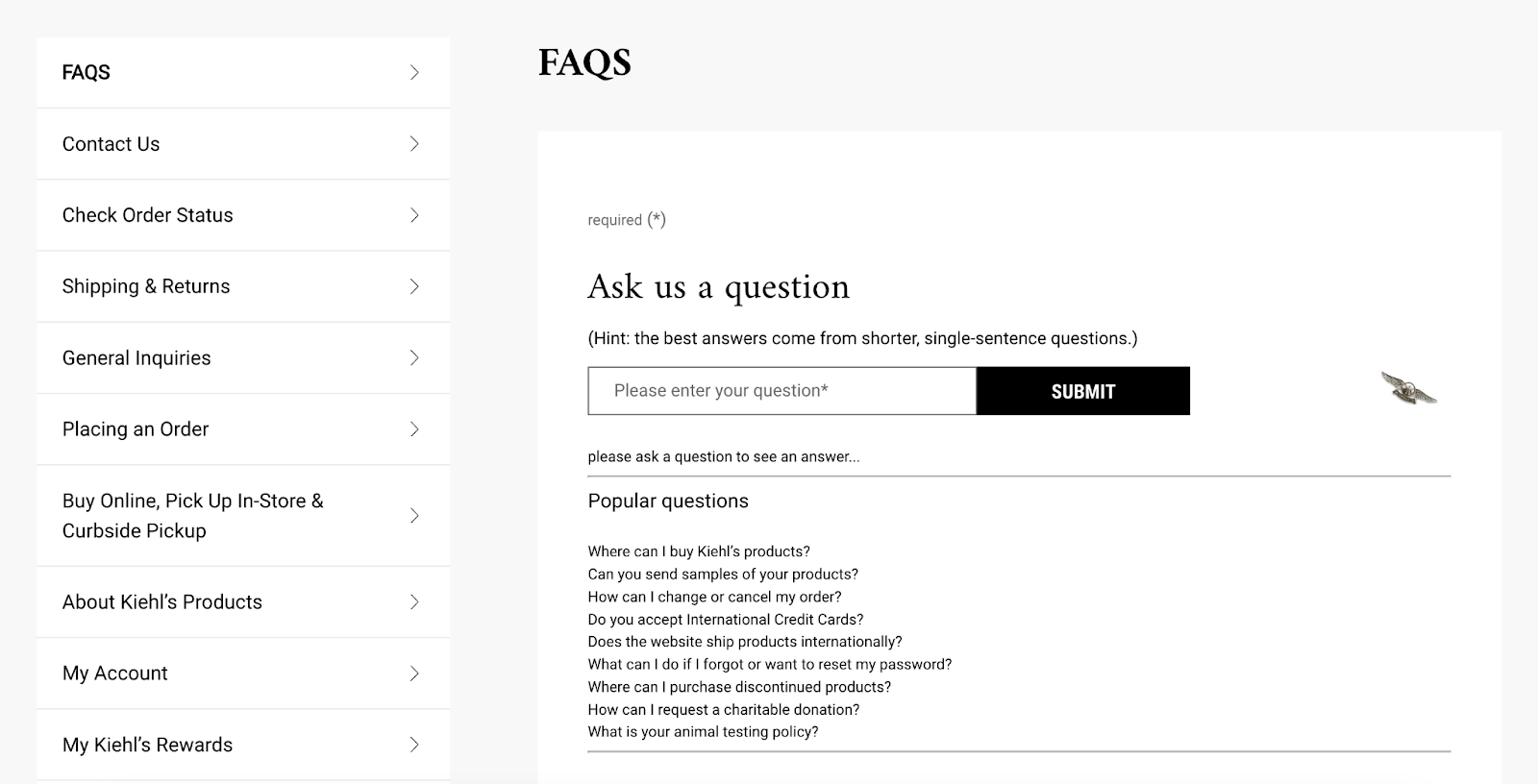Expand the My Kiehl's Rewards chevron

point(415,745)
